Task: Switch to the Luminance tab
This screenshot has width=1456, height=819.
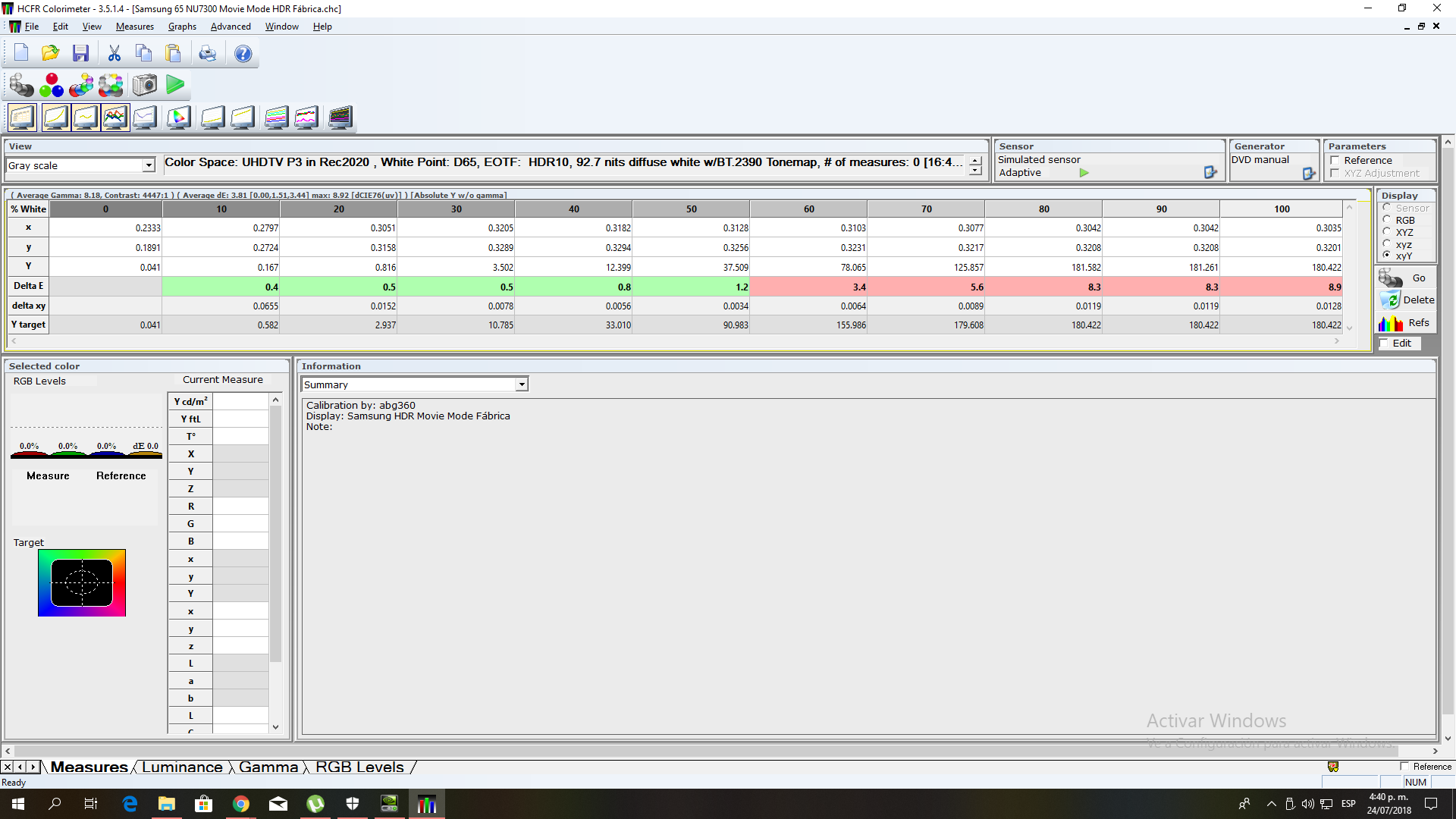Action: pyautogui.click(x=182, y=767)
